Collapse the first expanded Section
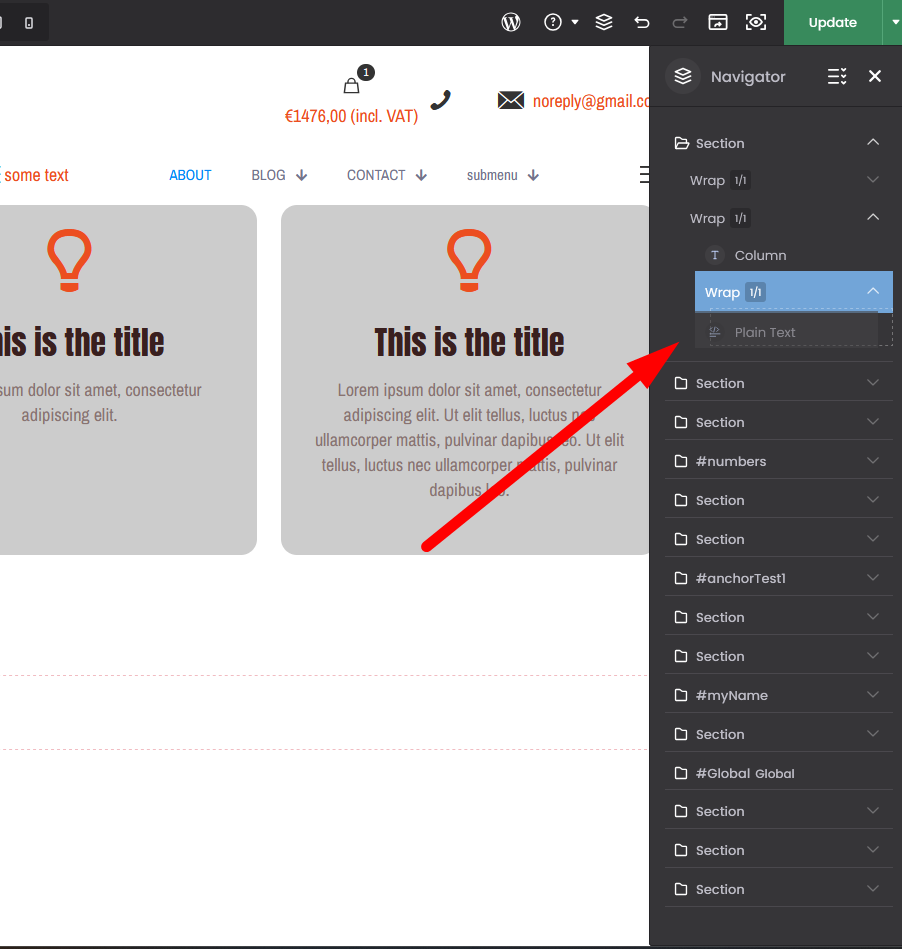Screen dimensions: 902x949 pyautogui.click(x=873, y=143)
